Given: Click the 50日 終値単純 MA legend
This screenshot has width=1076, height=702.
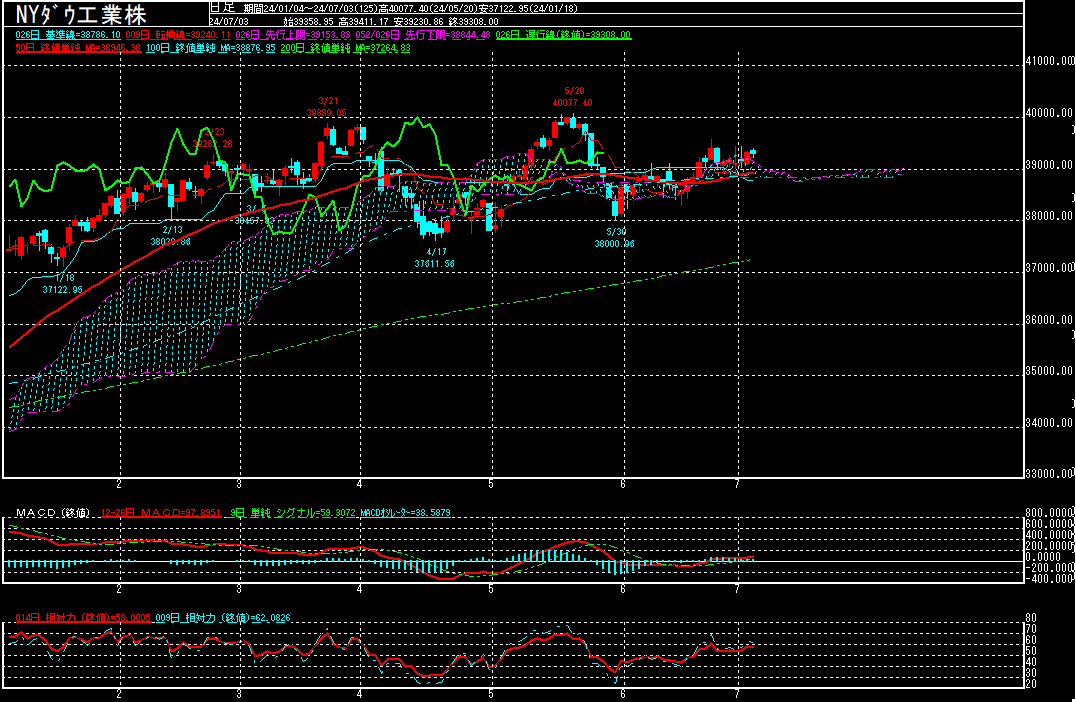Looking at the screenshot, I should (78, 48).
